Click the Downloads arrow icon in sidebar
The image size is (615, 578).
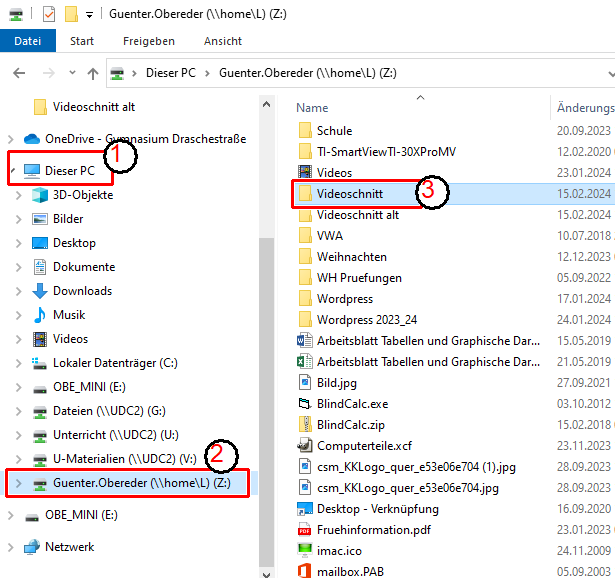pos(40,291)
